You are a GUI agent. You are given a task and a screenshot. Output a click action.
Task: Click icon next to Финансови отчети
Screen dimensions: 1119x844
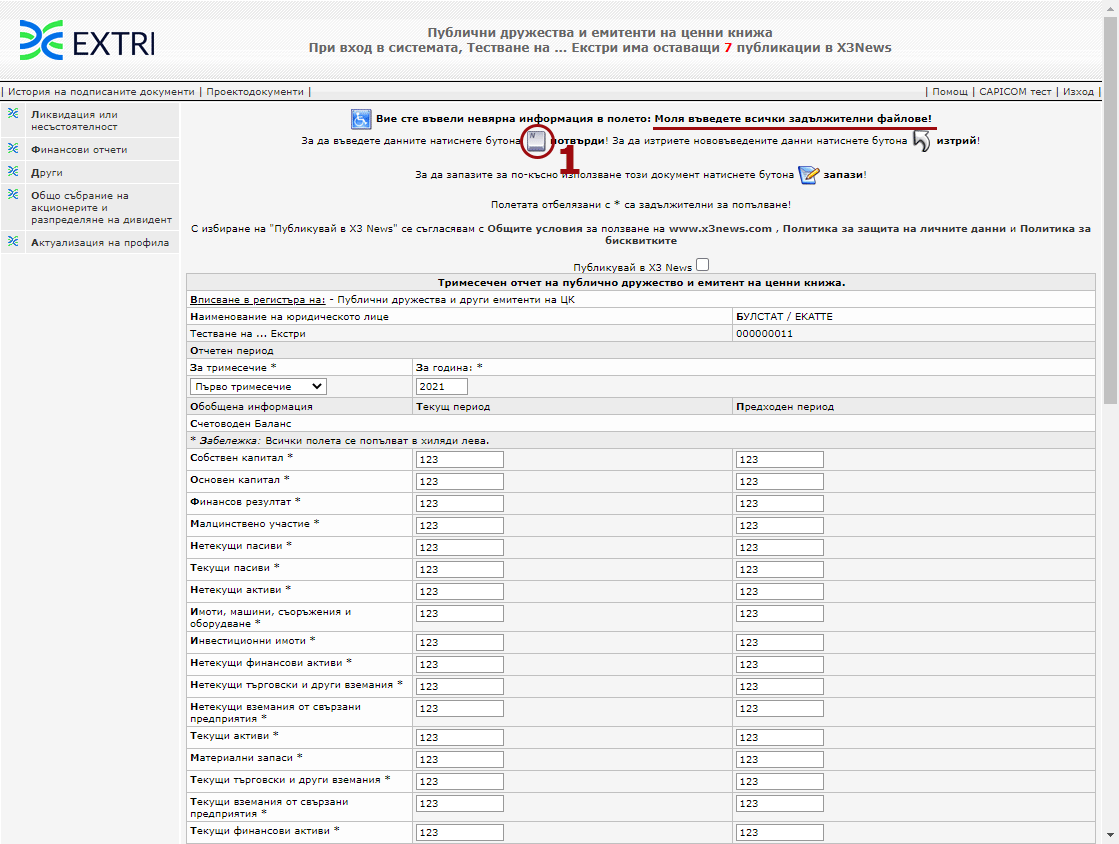pyautogui.click(x=13, y=148)
